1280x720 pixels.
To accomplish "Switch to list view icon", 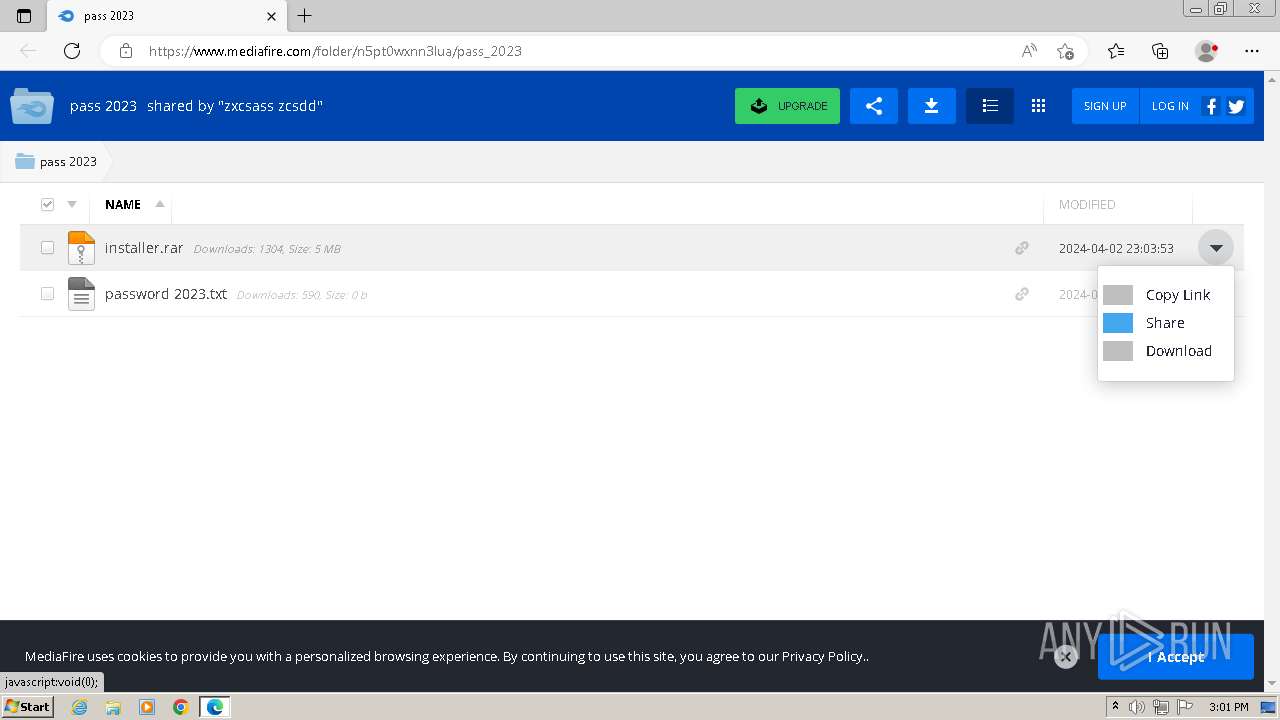I will pos(990,106).
